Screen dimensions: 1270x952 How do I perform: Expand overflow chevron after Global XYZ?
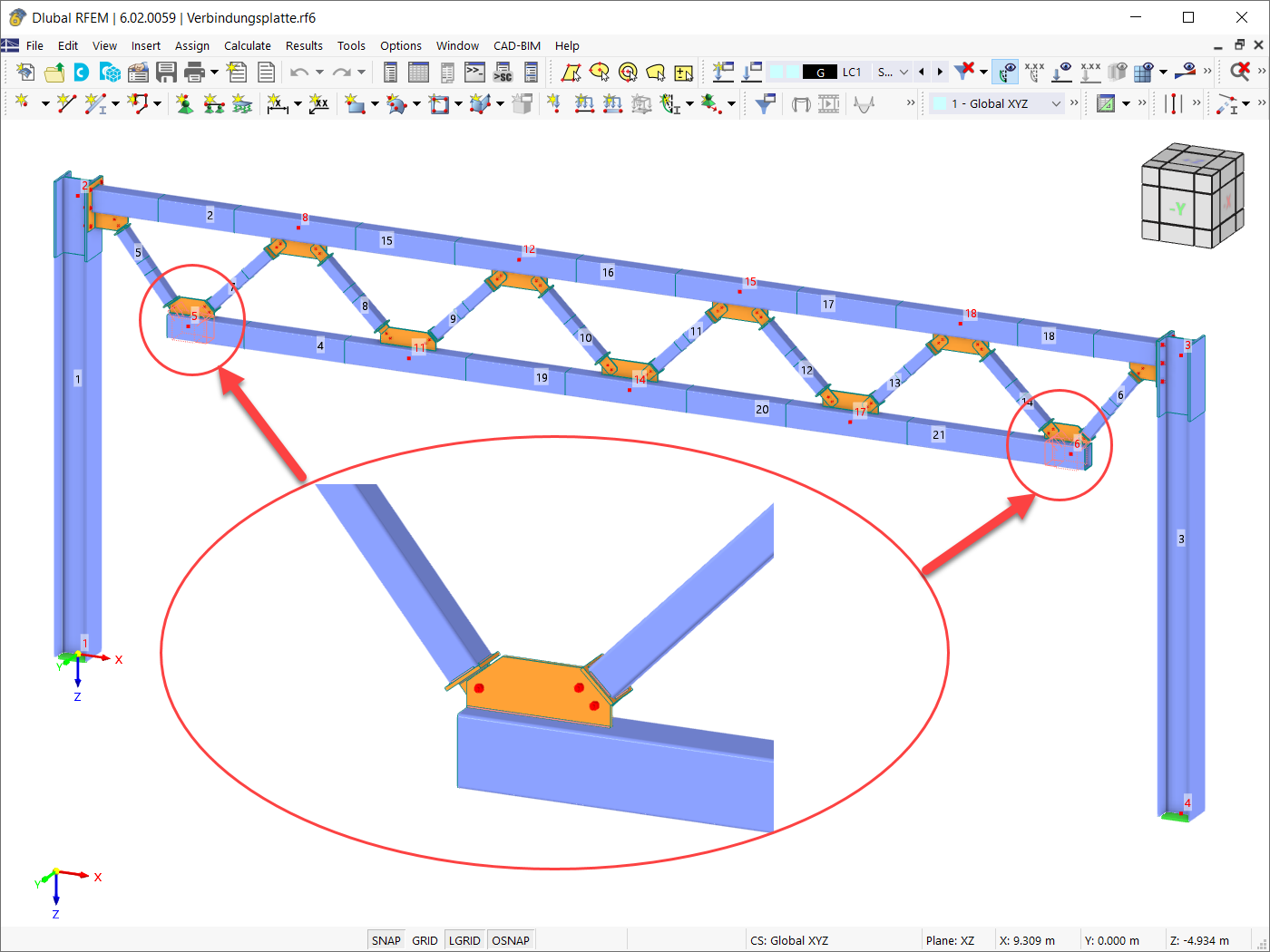coord(1074,103)
